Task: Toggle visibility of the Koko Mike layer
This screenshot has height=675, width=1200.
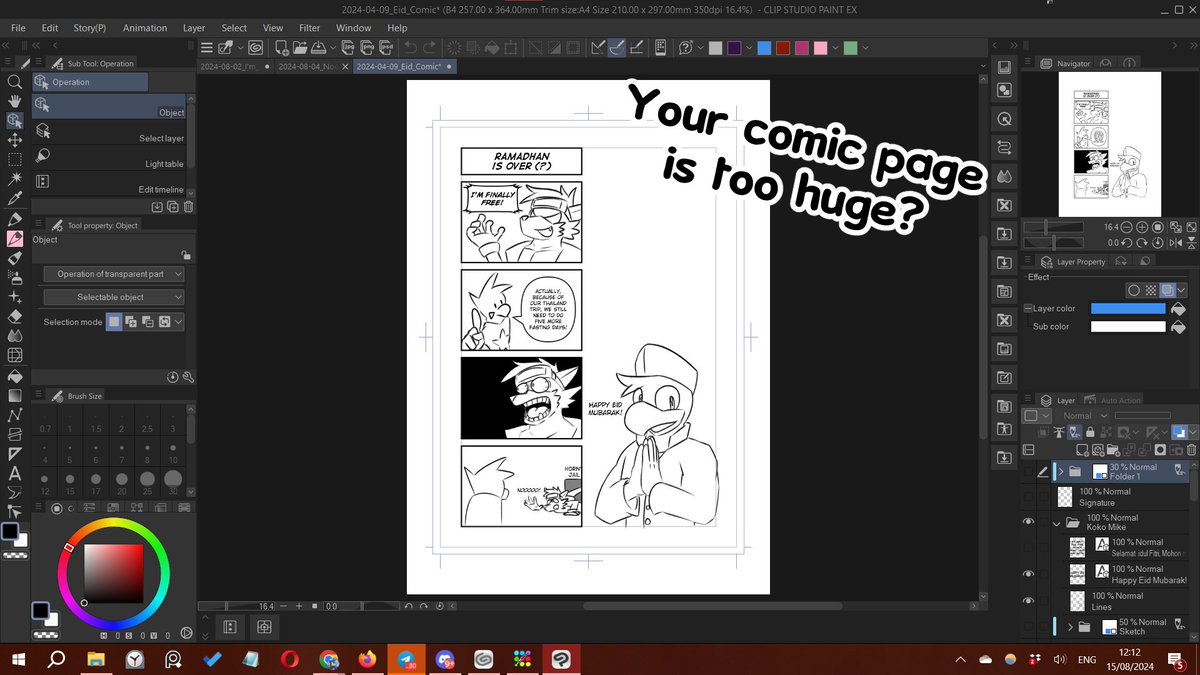Action: [1029, 522]
